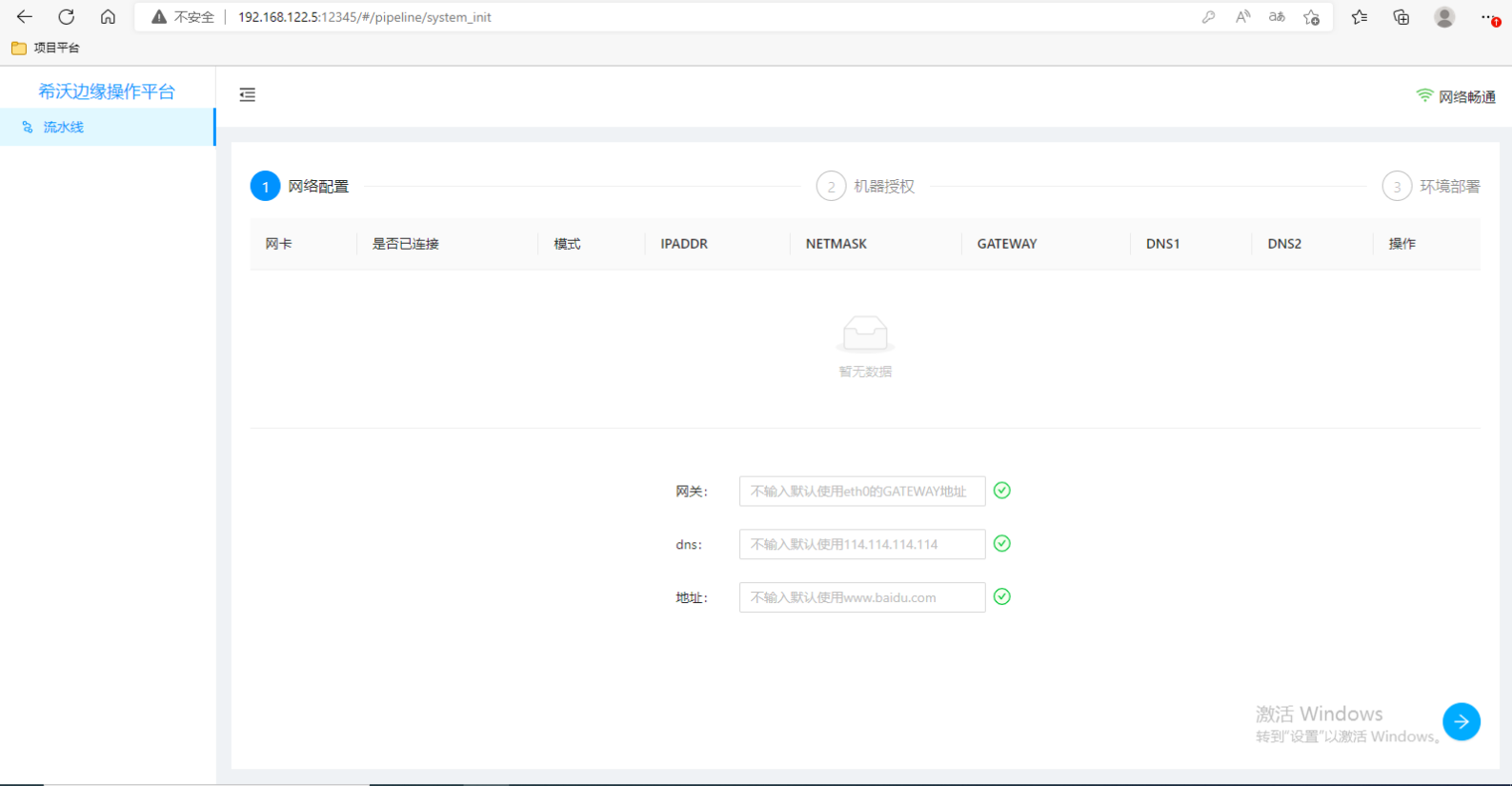Click the translate page icon
The height and width of the screenshot is (786, 1512).
1277,17
